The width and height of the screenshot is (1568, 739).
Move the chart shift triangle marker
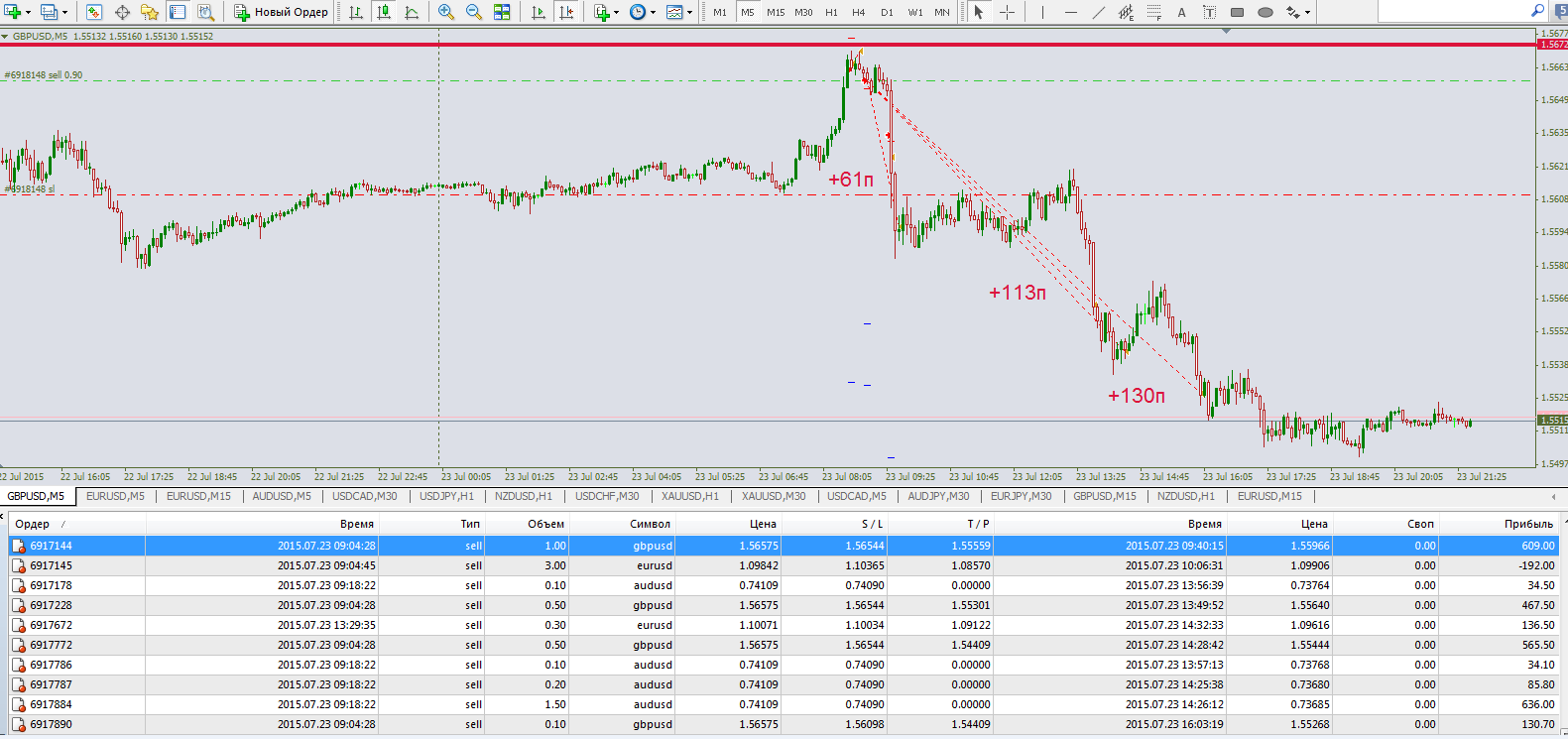[x=1227, y=32]
